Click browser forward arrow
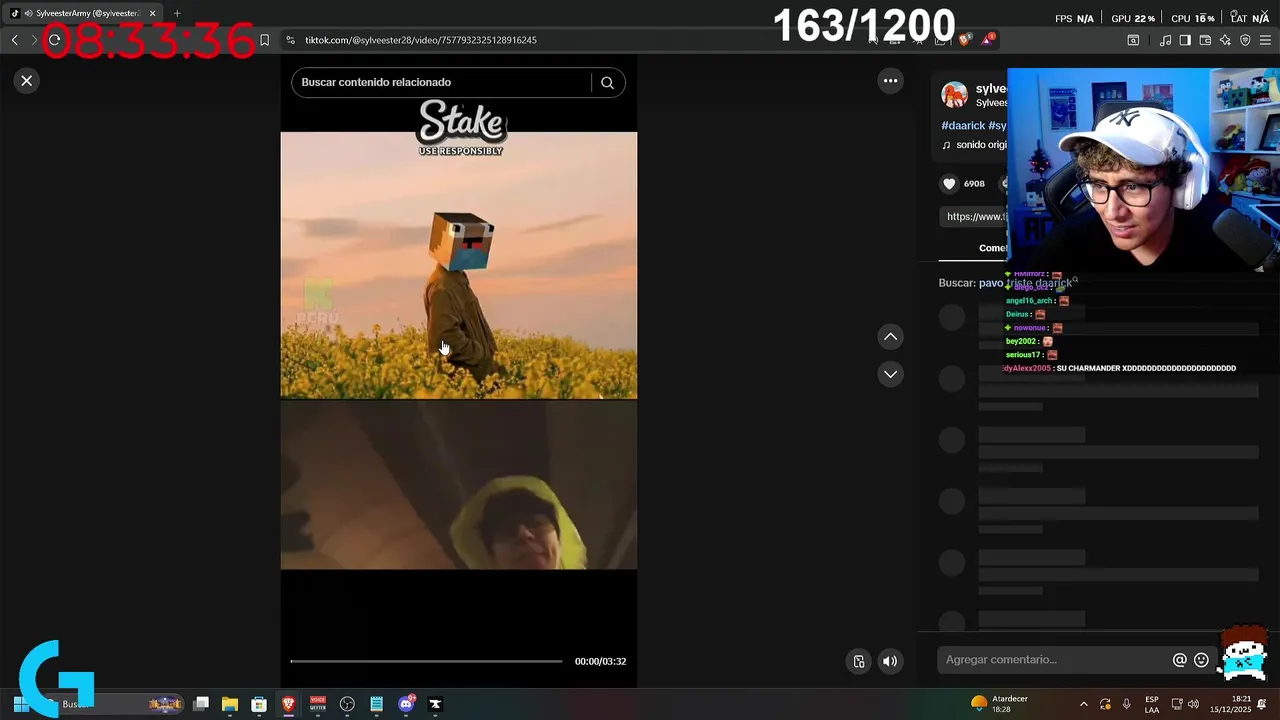This screenshot has width=1280, height=720. pos(33,40)
